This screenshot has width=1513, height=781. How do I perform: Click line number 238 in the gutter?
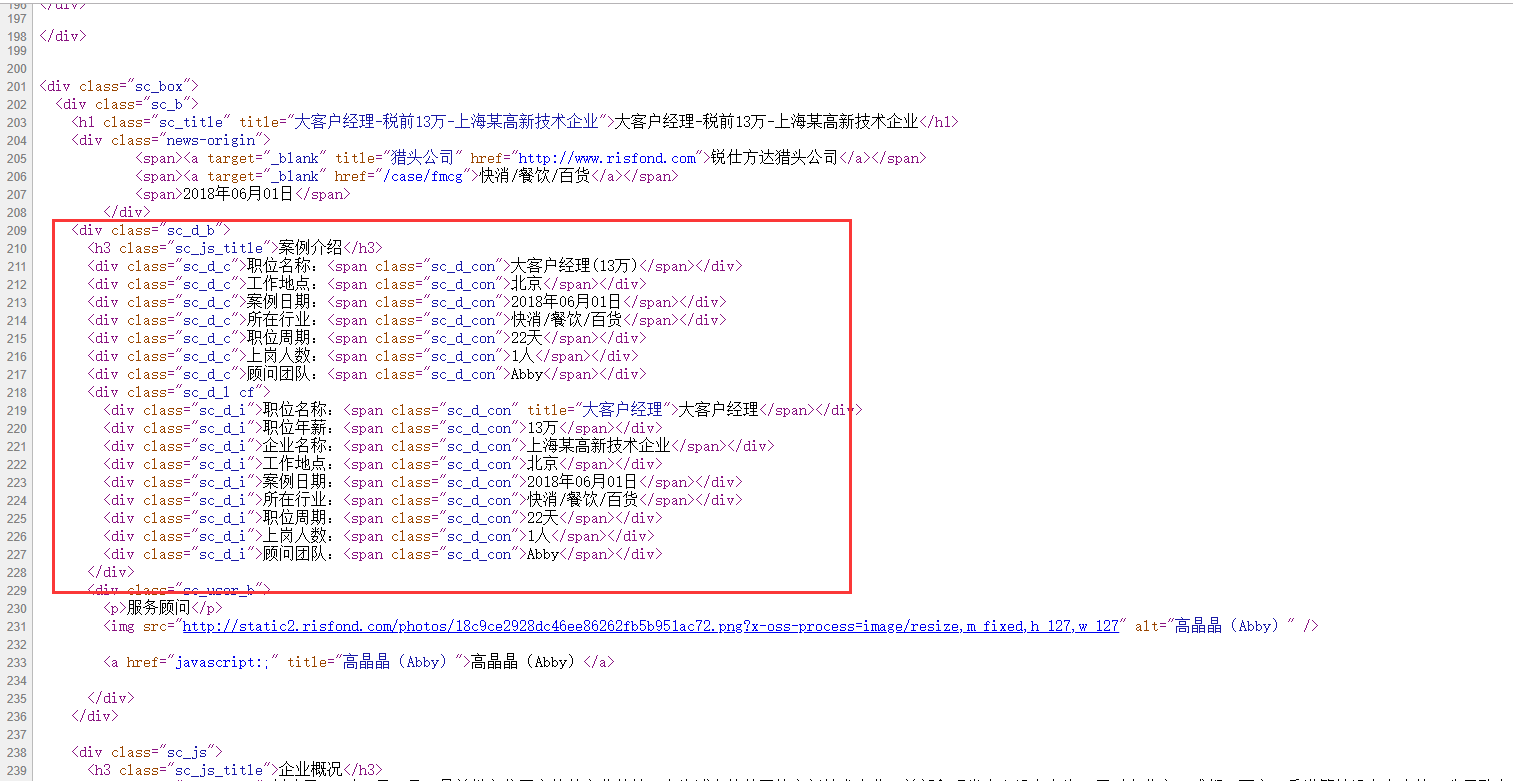pos(16,752)
